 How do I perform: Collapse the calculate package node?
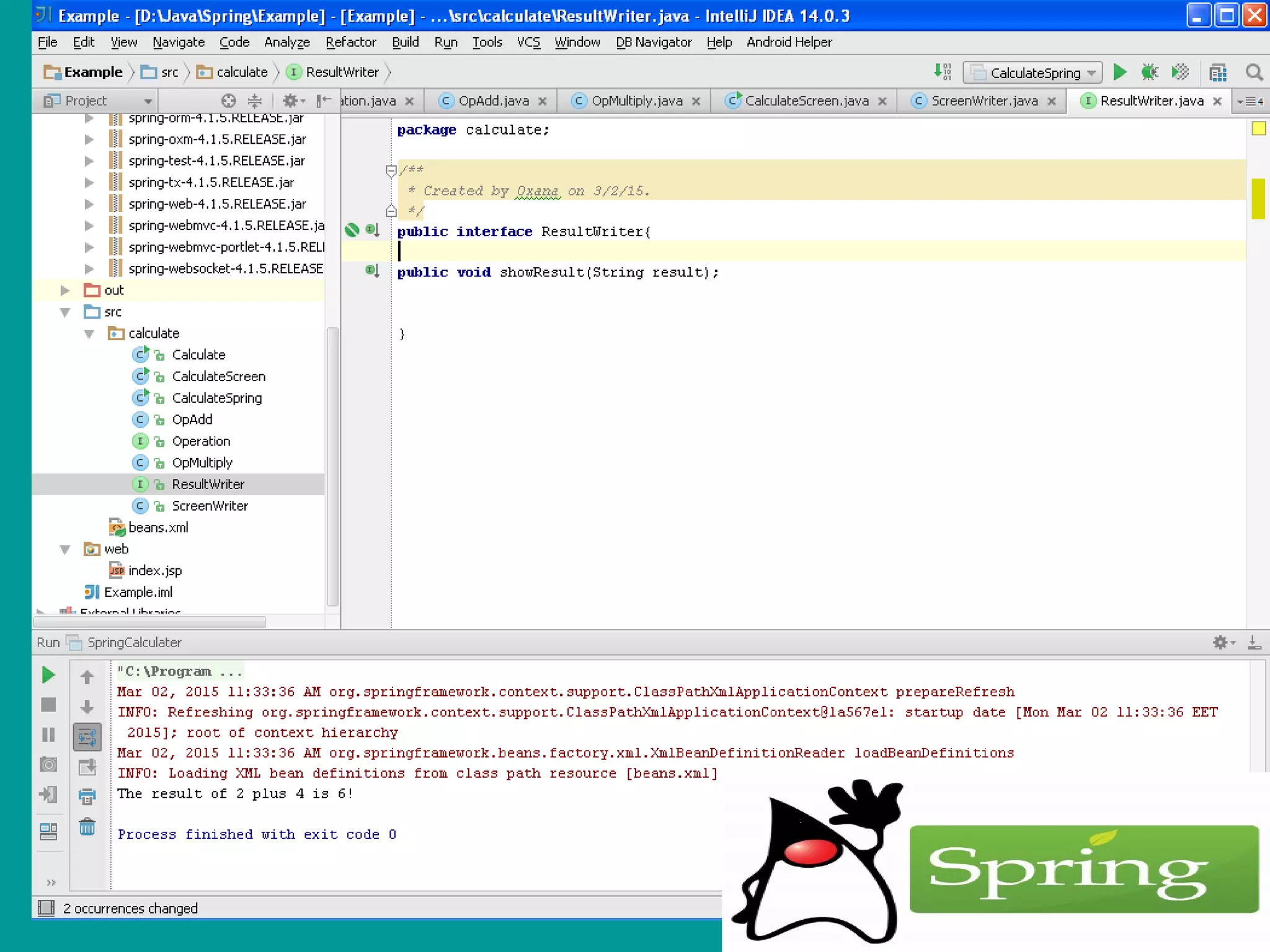[89, 333]
